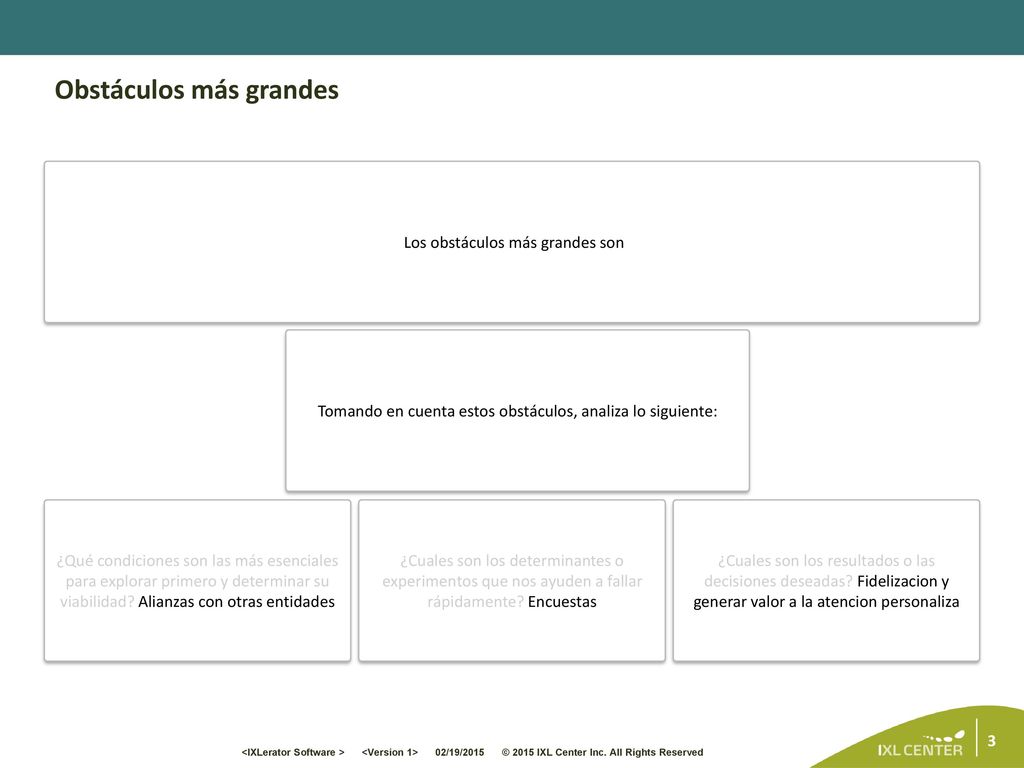Image resolution: width=1024 pixels, height=768 pixels.
Task: Click the IXL CENTER logo
Action: click(x=921, y=744)
